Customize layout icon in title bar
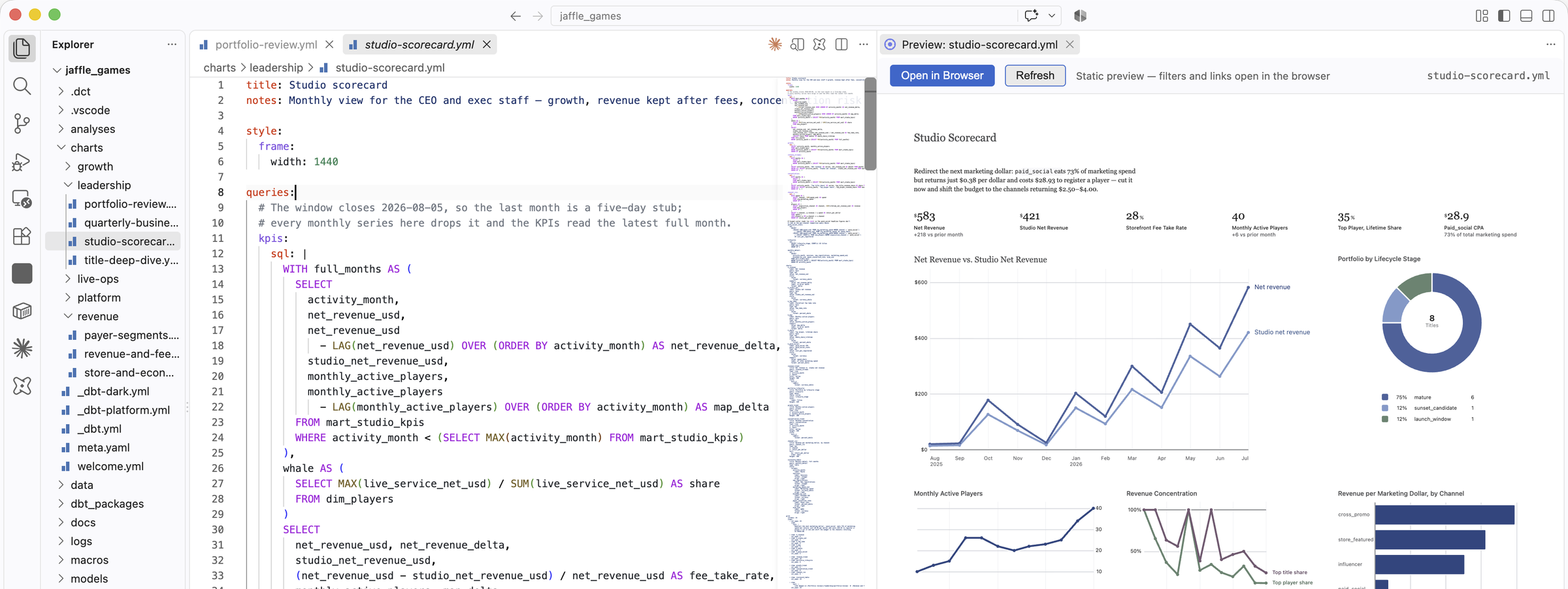 pyautogui.click(x=1482, y=16)
